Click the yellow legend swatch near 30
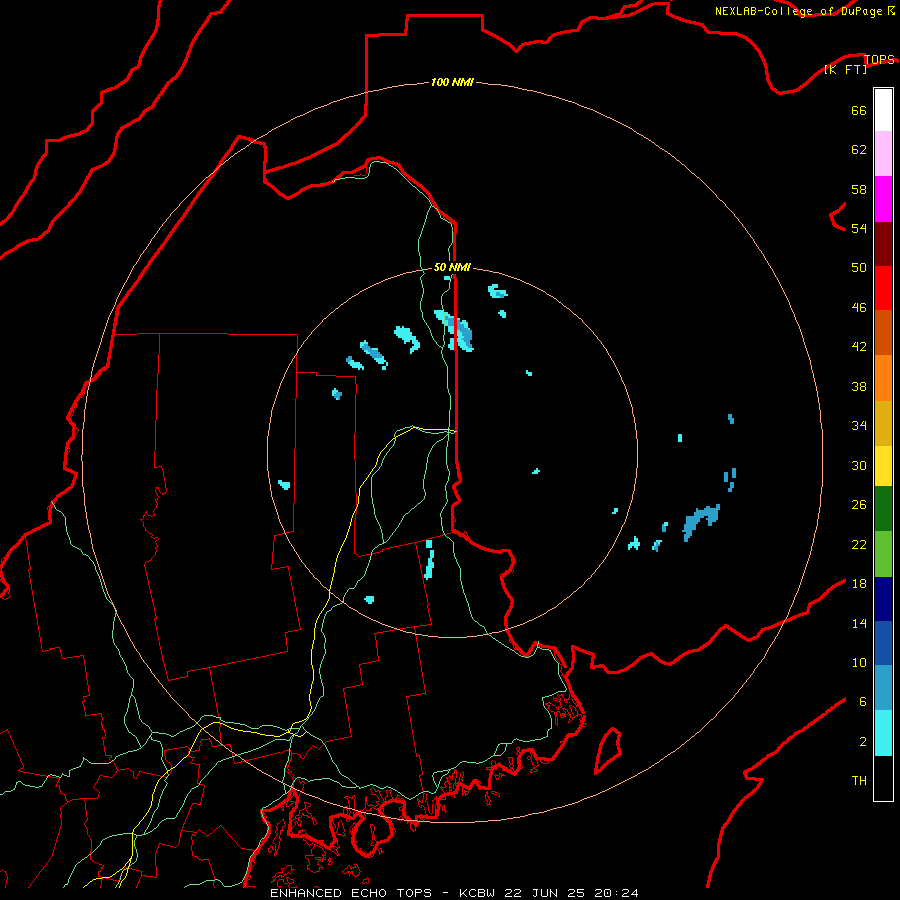 [883, 466]
